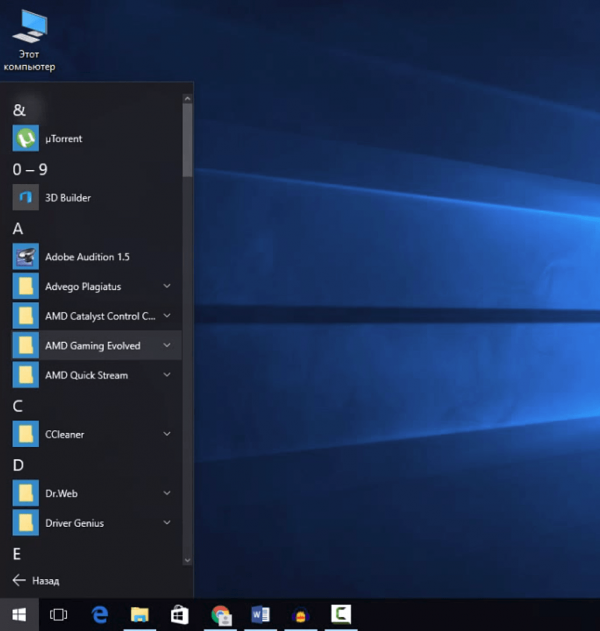Expand the AMD Quick Stream chevron

click(x=167, y=375)
